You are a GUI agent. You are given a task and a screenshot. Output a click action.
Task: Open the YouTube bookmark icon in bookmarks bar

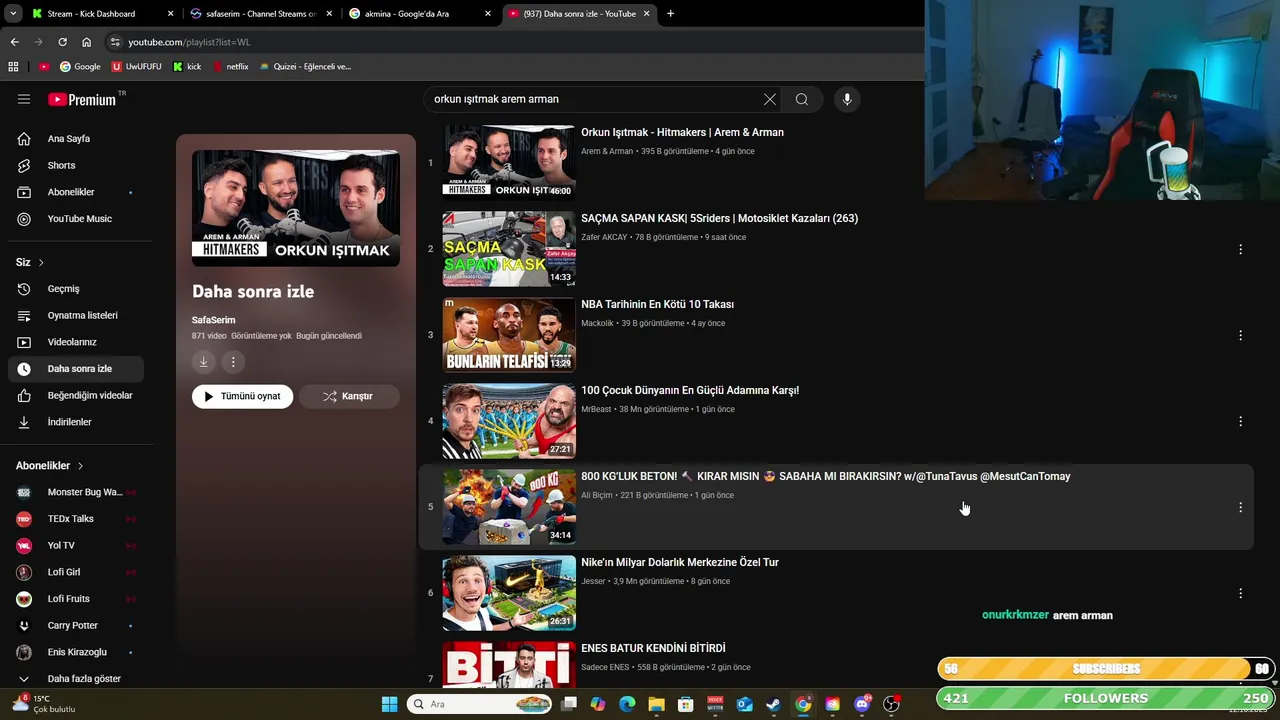44,67
